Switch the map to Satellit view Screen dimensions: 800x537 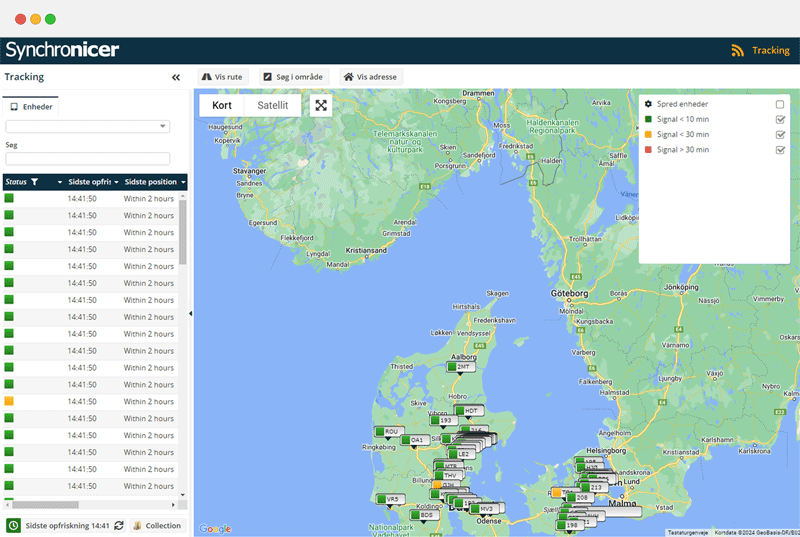272,105
